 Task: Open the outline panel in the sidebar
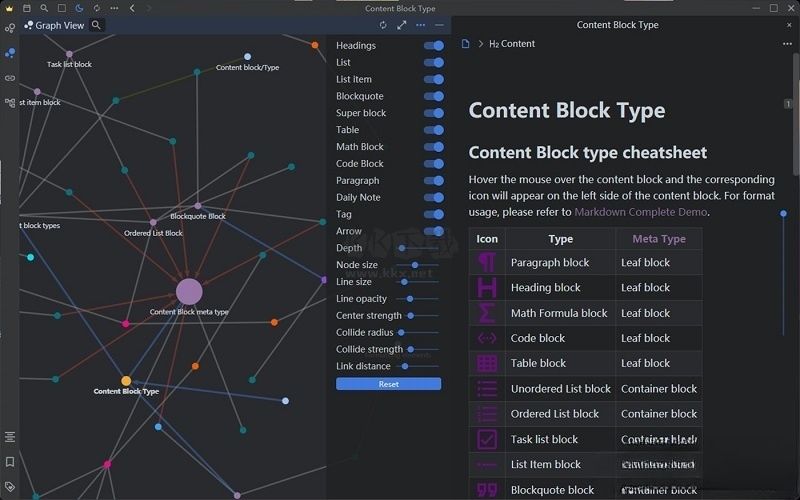pos(10,437)
